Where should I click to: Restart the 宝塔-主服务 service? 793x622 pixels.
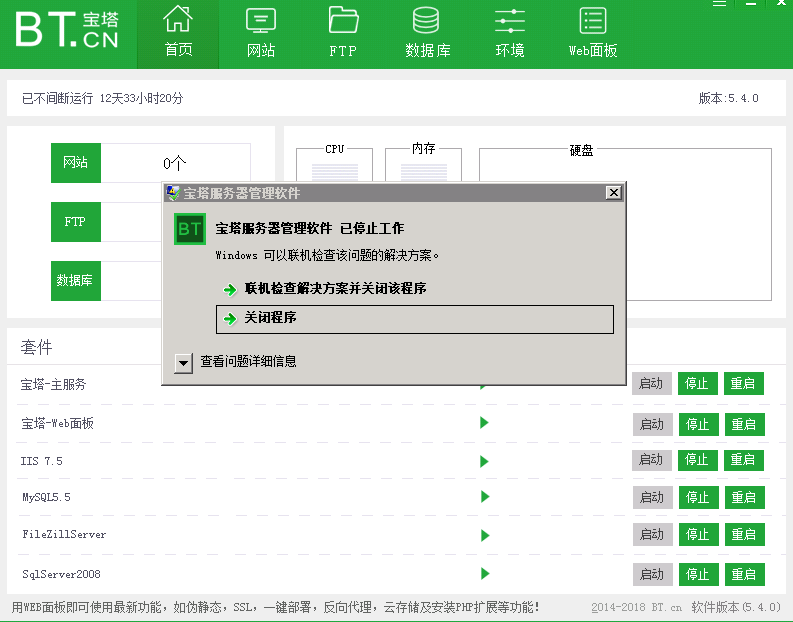point(743,384)
